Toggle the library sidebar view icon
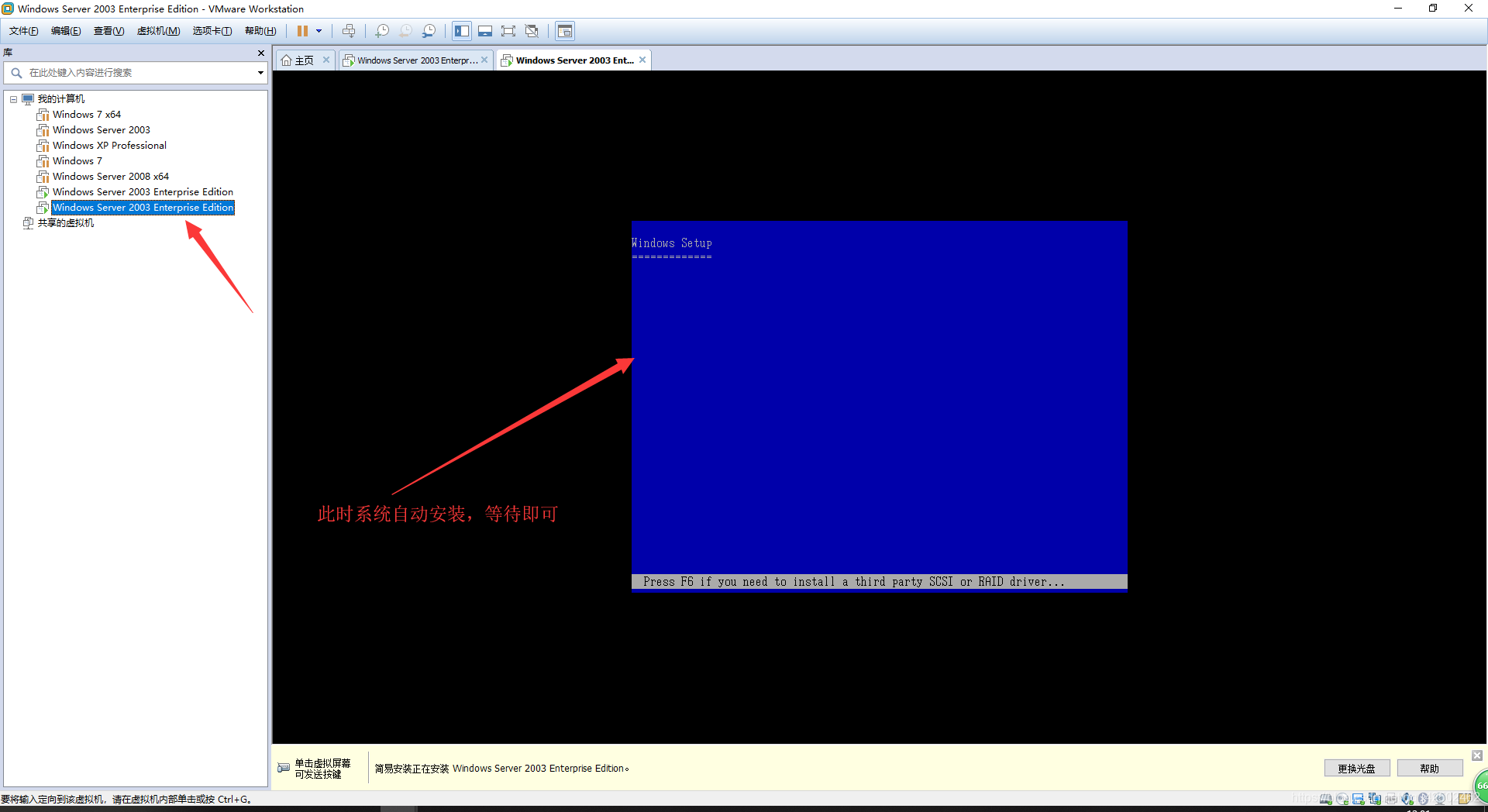1488x812 pixels. click(x=462, y=31)
